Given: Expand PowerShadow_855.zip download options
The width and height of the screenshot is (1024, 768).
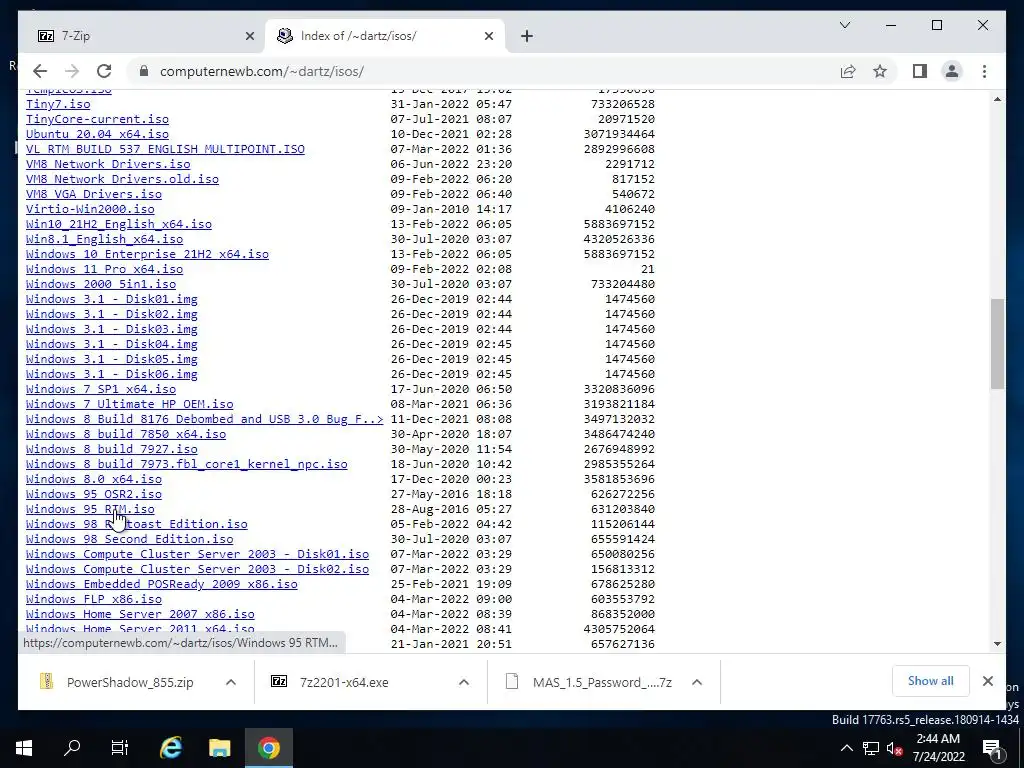Looking at the screenshot, I should coord(231,682).
